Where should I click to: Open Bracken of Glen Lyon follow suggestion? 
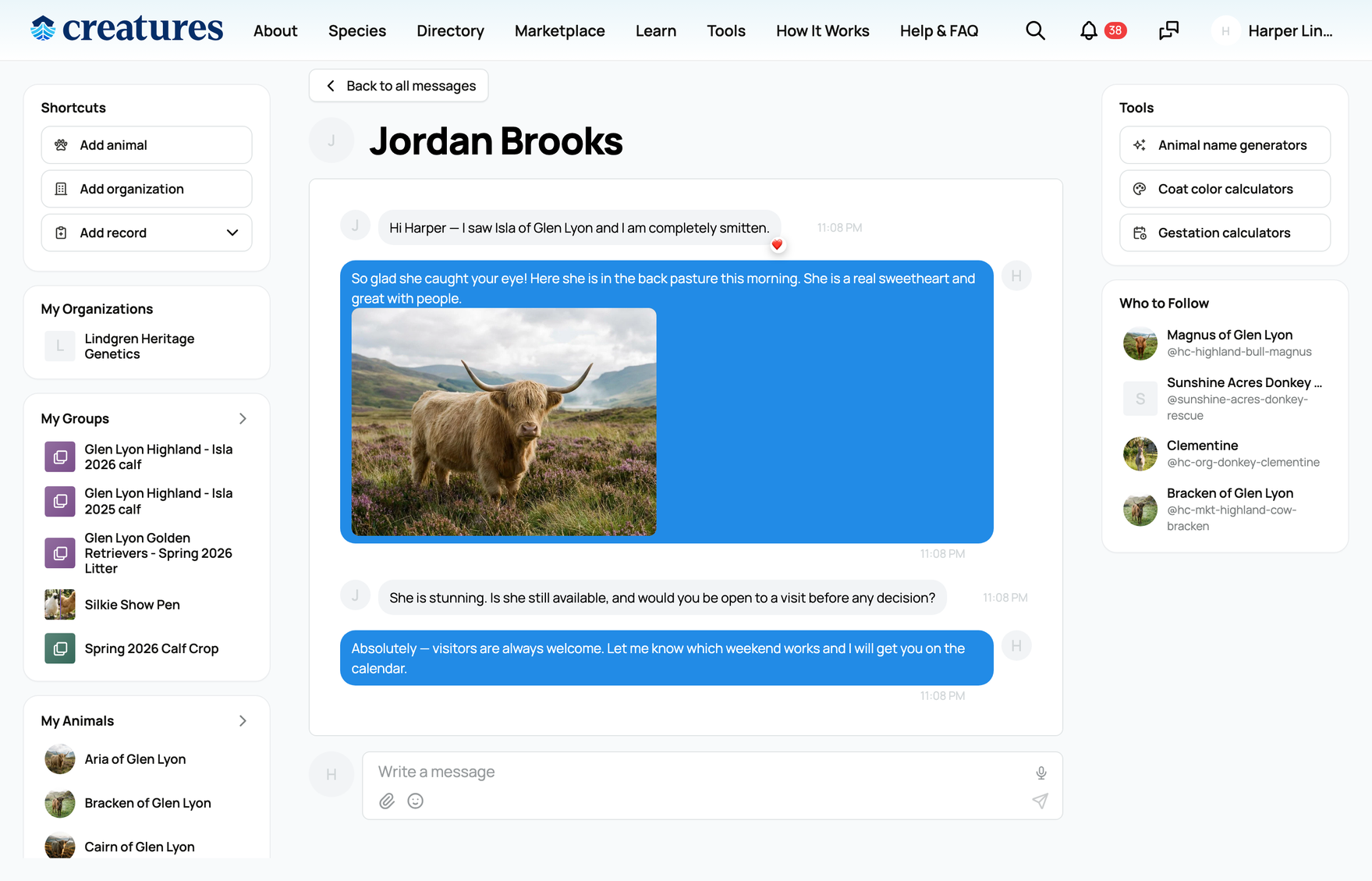[1230, 493]
